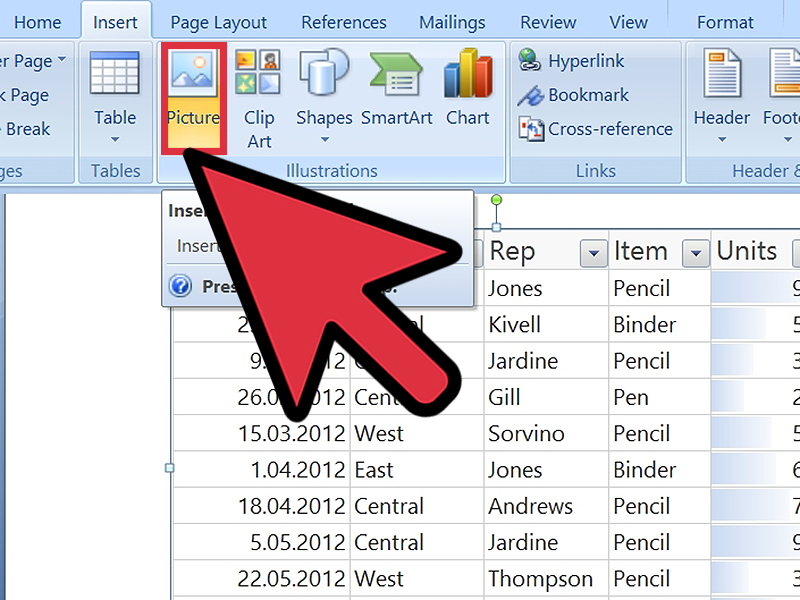Open the Rep column filter dropdown
The height and width of the screenshot is (600, 800).
(x=593, y=253)
